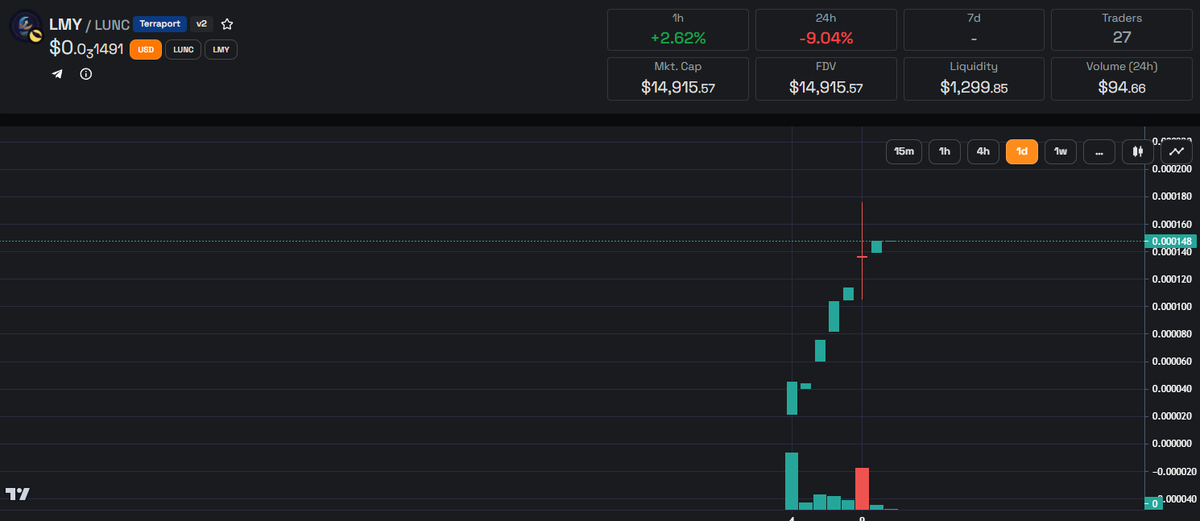This screenshot has width=1200, height=521.
Task: Click the LMY / LUNC pair name
Action: [88, 23]
